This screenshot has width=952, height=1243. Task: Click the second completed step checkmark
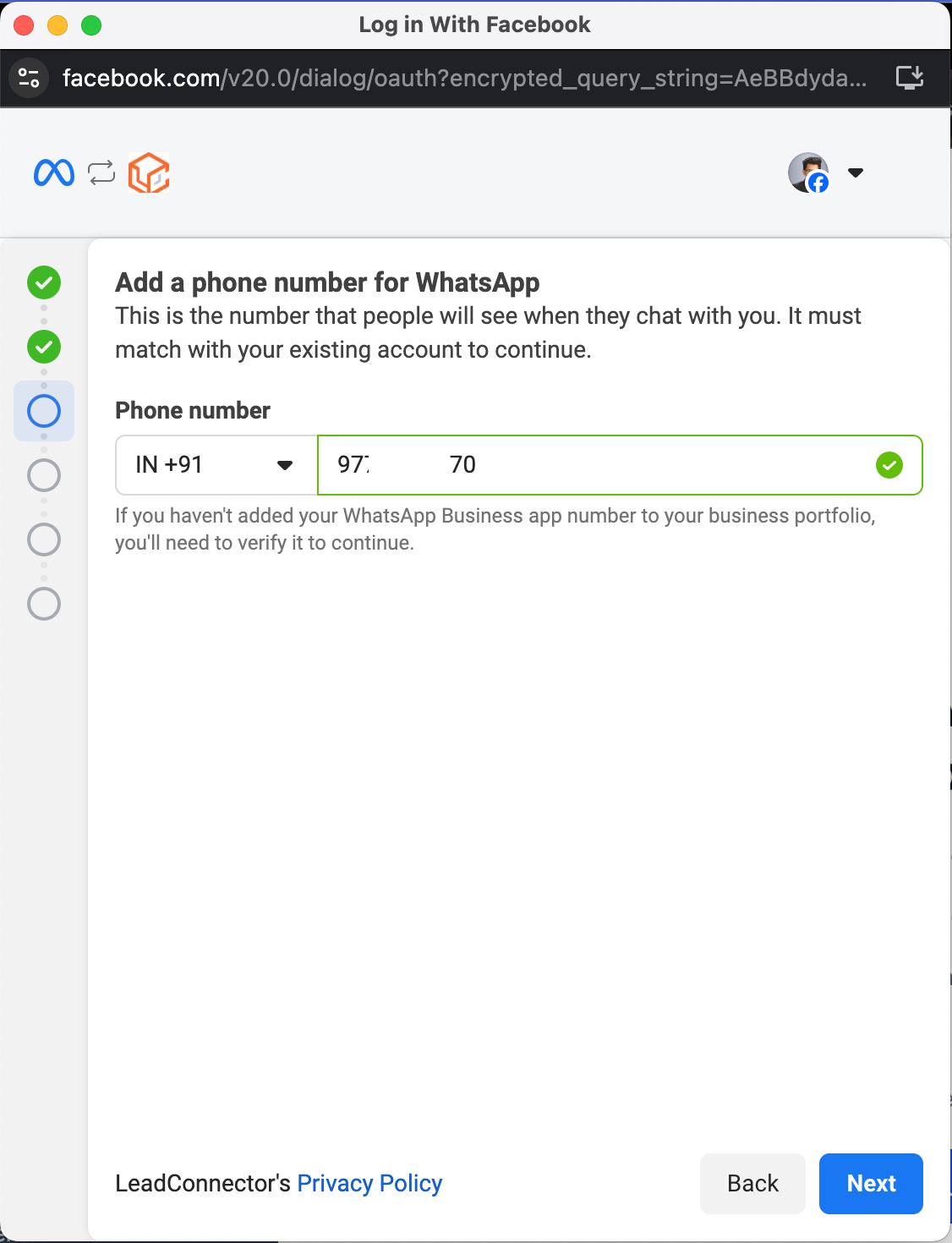44,347
